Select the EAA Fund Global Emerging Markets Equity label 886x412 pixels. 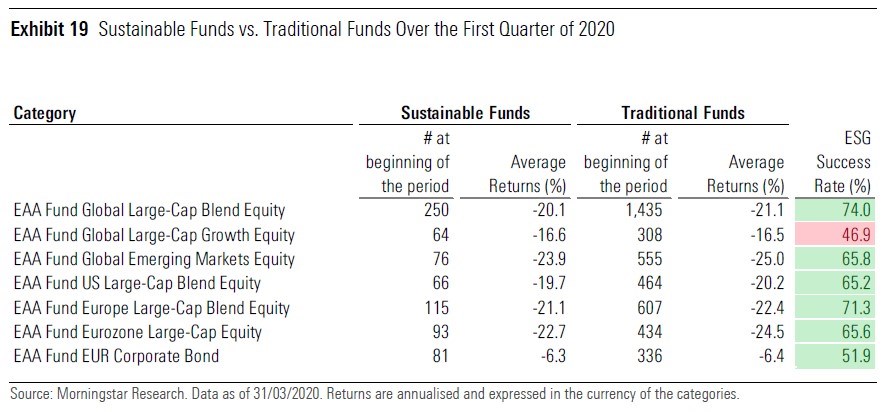(154, 259)
